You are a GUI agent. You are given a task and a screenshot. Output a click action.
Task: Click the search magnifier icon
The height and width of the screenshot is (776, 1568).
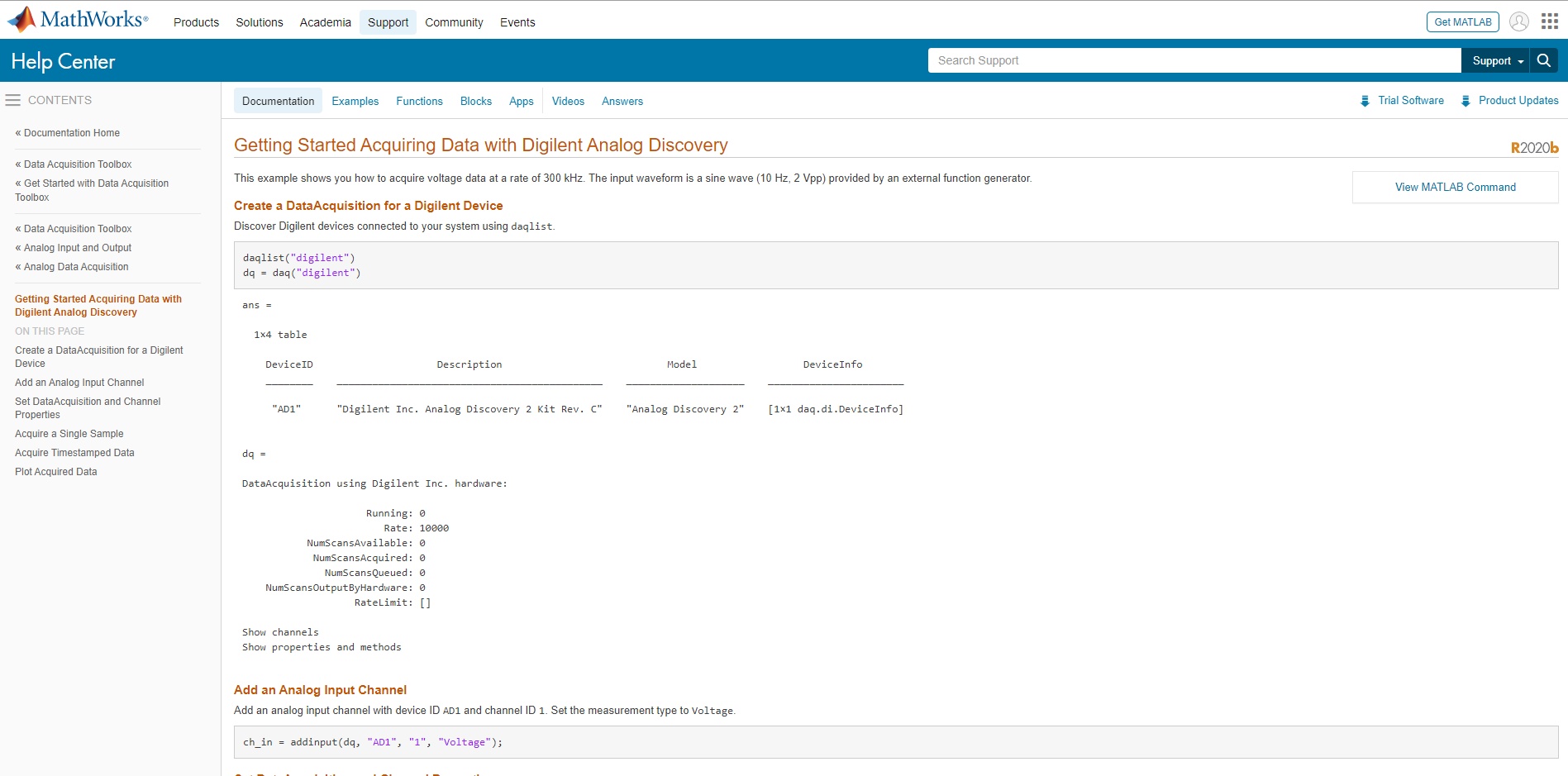point(1543,60)
